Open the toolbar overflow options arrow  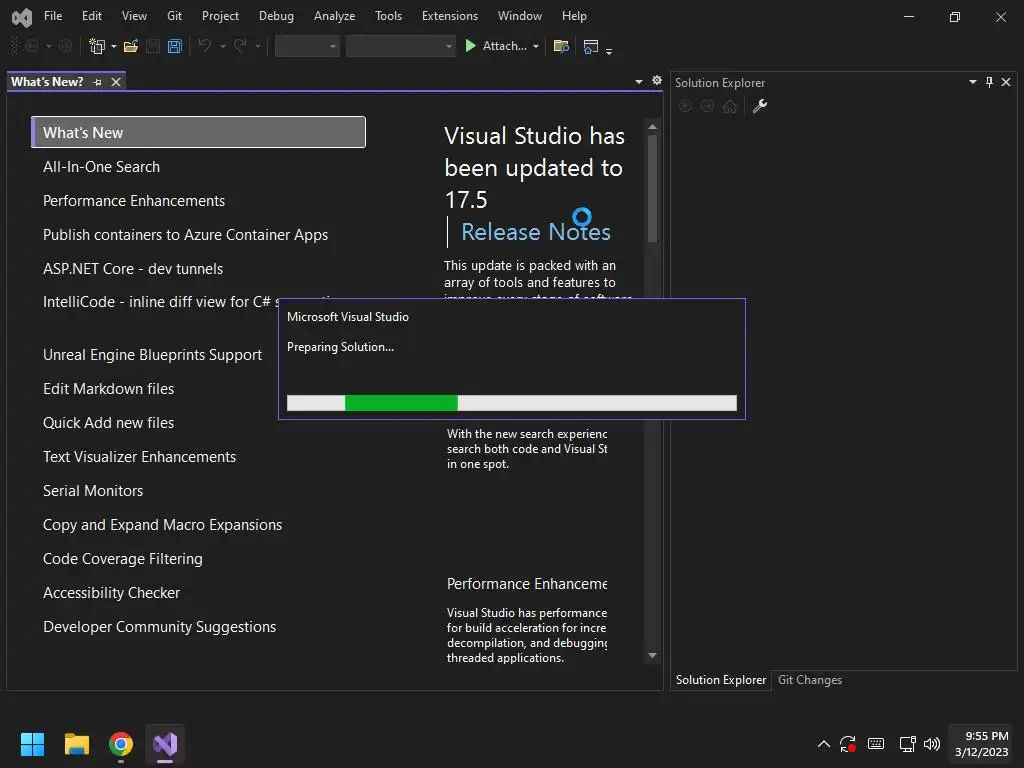coord(609,51)
